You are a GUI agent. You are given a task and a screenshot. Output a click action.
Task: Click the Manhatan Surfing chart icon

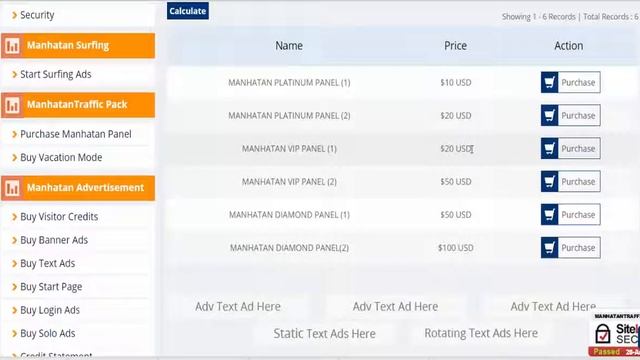[12, 46]
